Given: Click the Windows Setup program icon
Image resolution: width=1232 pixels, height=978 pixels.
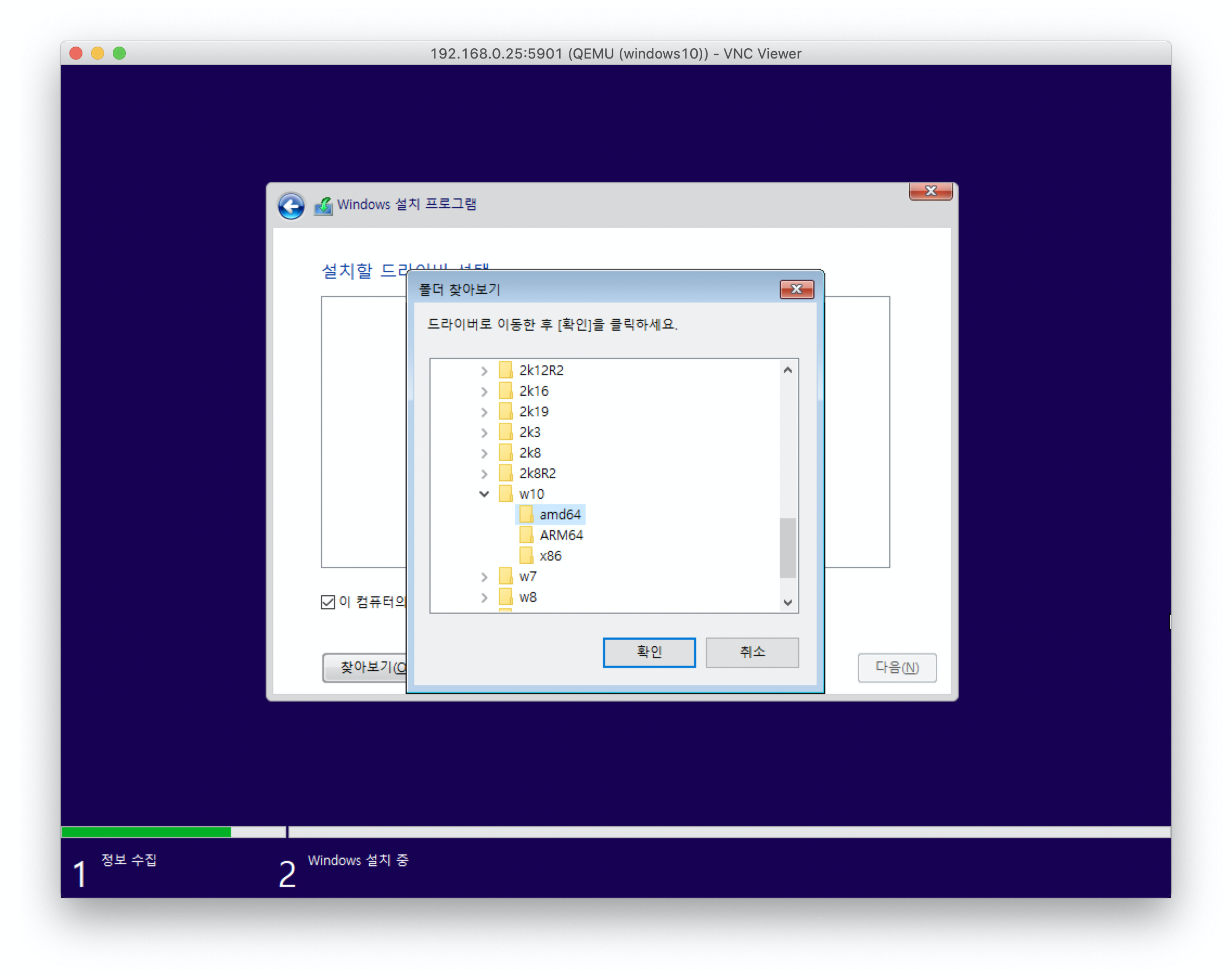Looking at the screenshot, I should click(323, 205).
